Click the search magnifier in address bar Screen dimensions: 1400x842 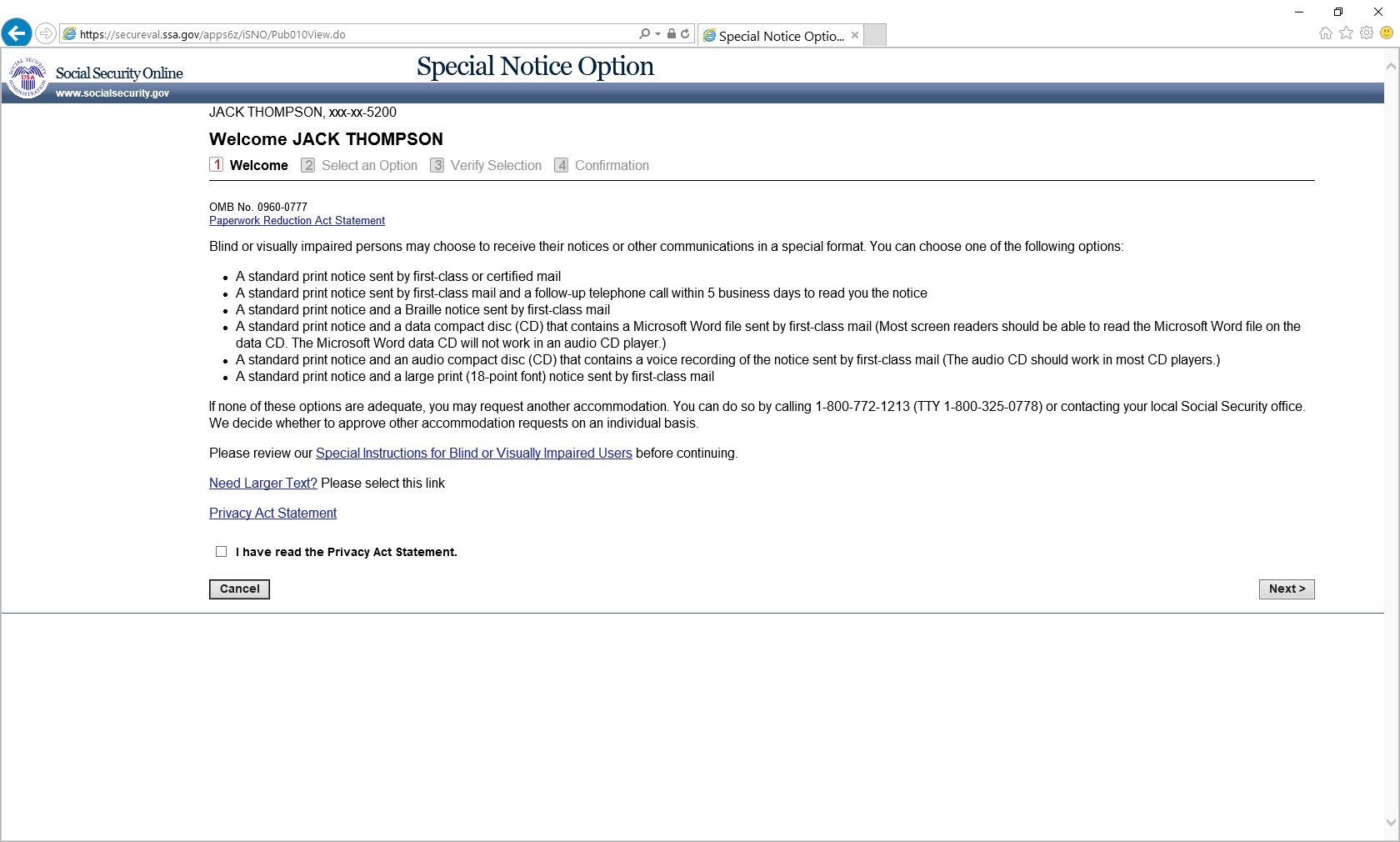point(644,34)
